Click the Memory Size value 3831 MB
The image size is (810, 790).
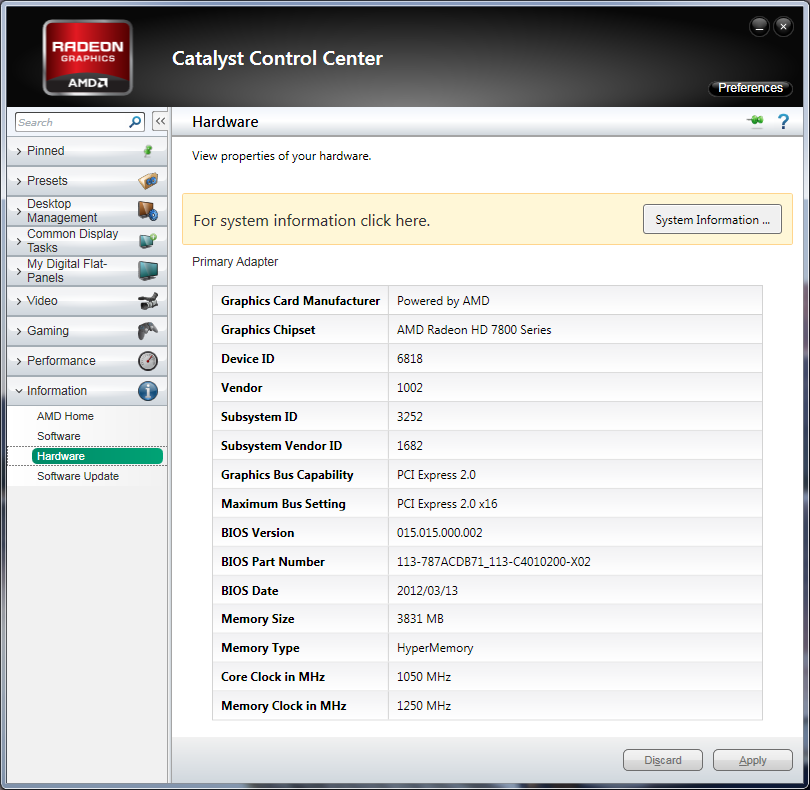click(x=420, y=618)
